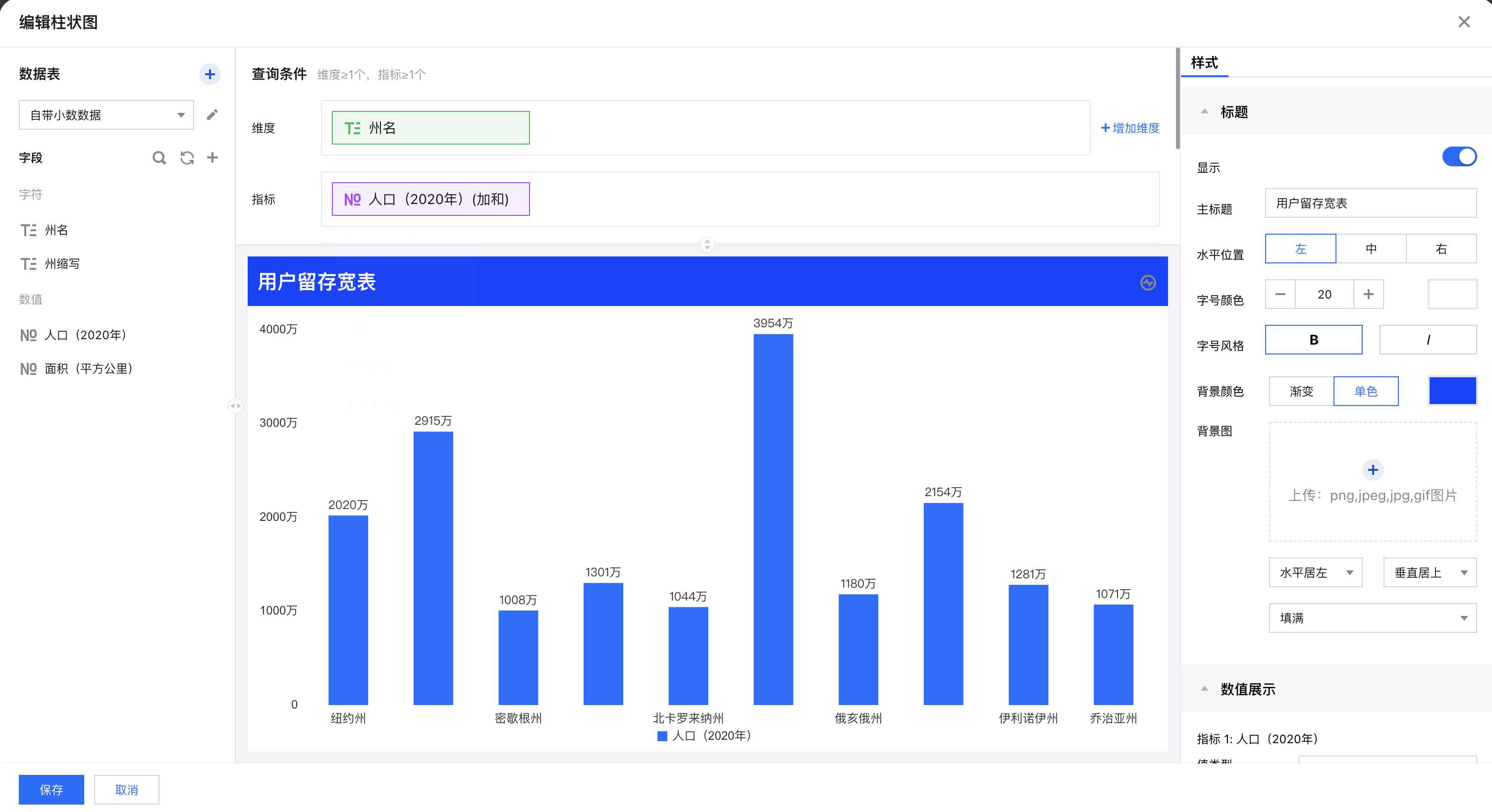This screenshot has width=1492, height=812.
Task: Open the 自带小数数据 data table dropdown
Action: coord(107,114)
